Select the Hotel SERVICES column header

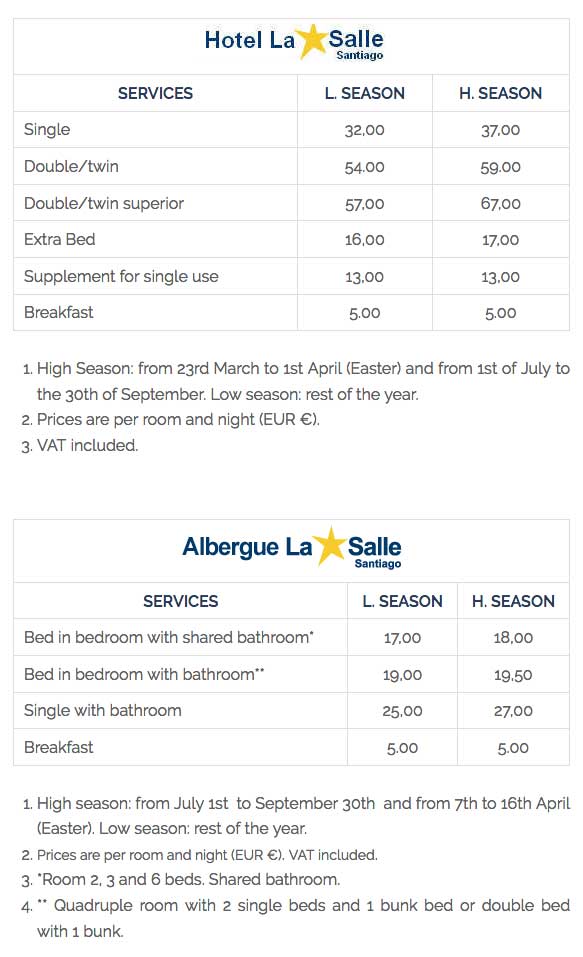155,93
